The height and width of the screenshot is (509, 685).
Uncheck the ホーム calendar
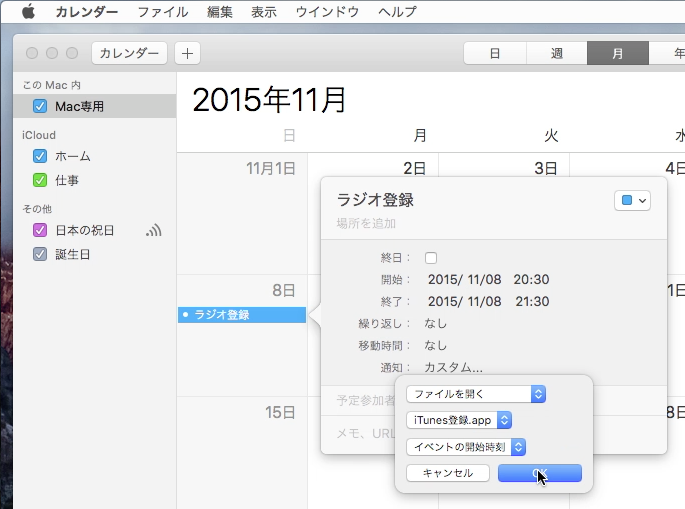click(40, 156)
